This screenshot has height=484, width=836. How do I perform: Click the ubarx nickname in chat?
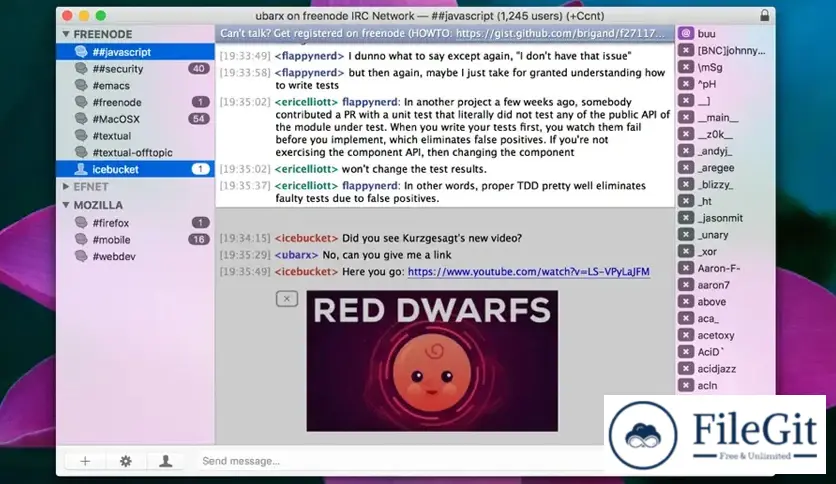pyautogui.click(x=296, y=255)
